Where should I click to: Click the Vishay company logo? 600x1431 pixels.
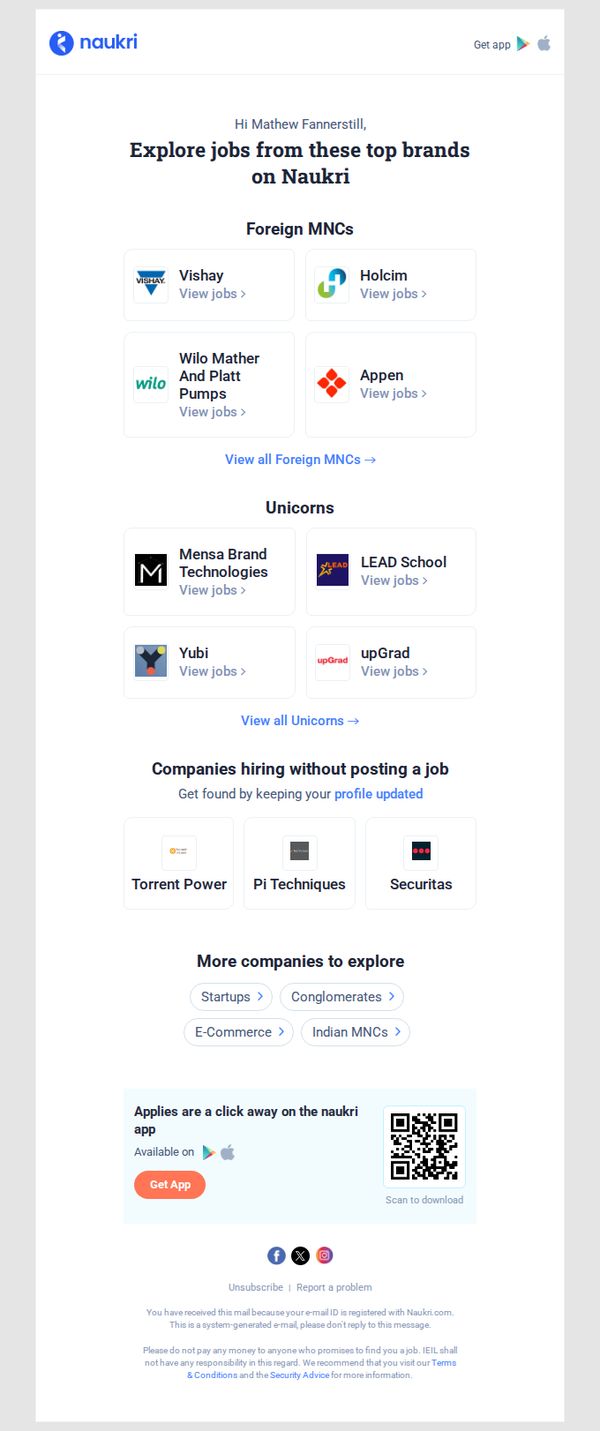151,285
